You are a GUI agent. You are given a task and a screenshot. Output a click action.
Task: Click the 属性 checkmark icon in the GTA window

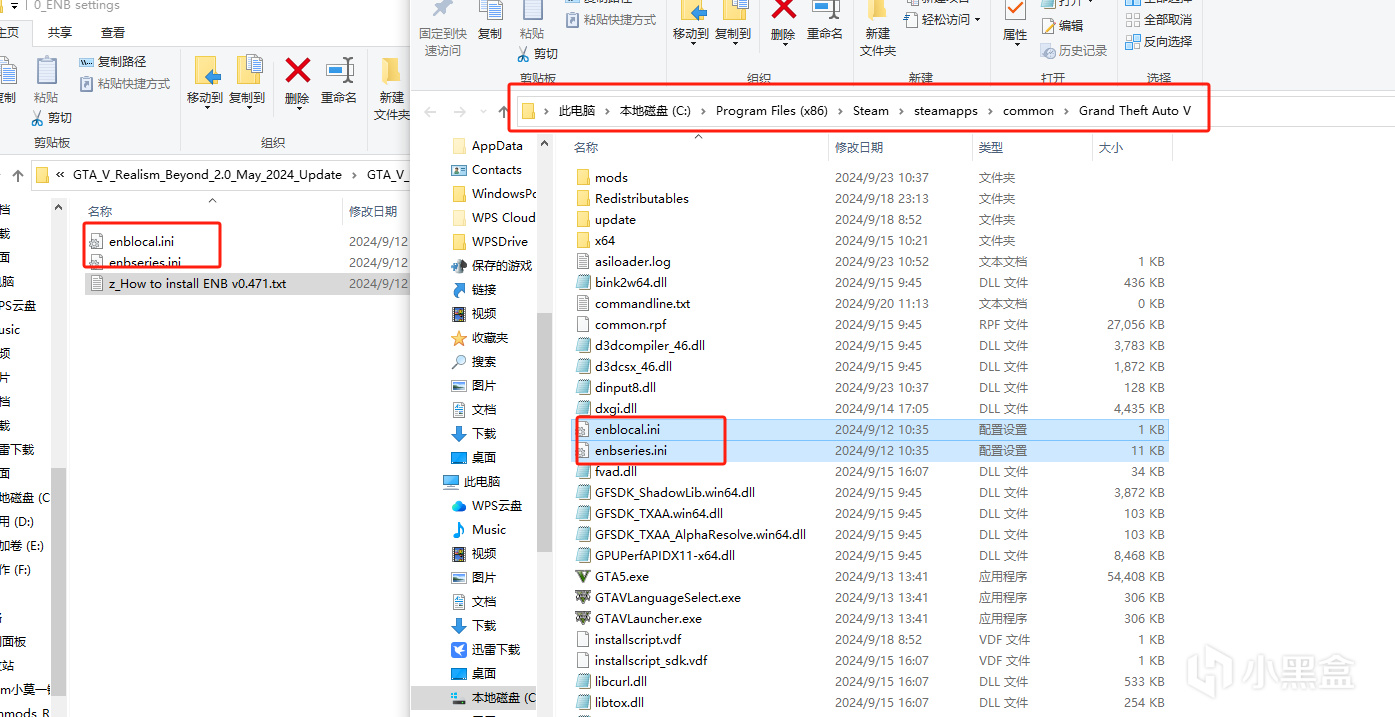click(1015, 12)
